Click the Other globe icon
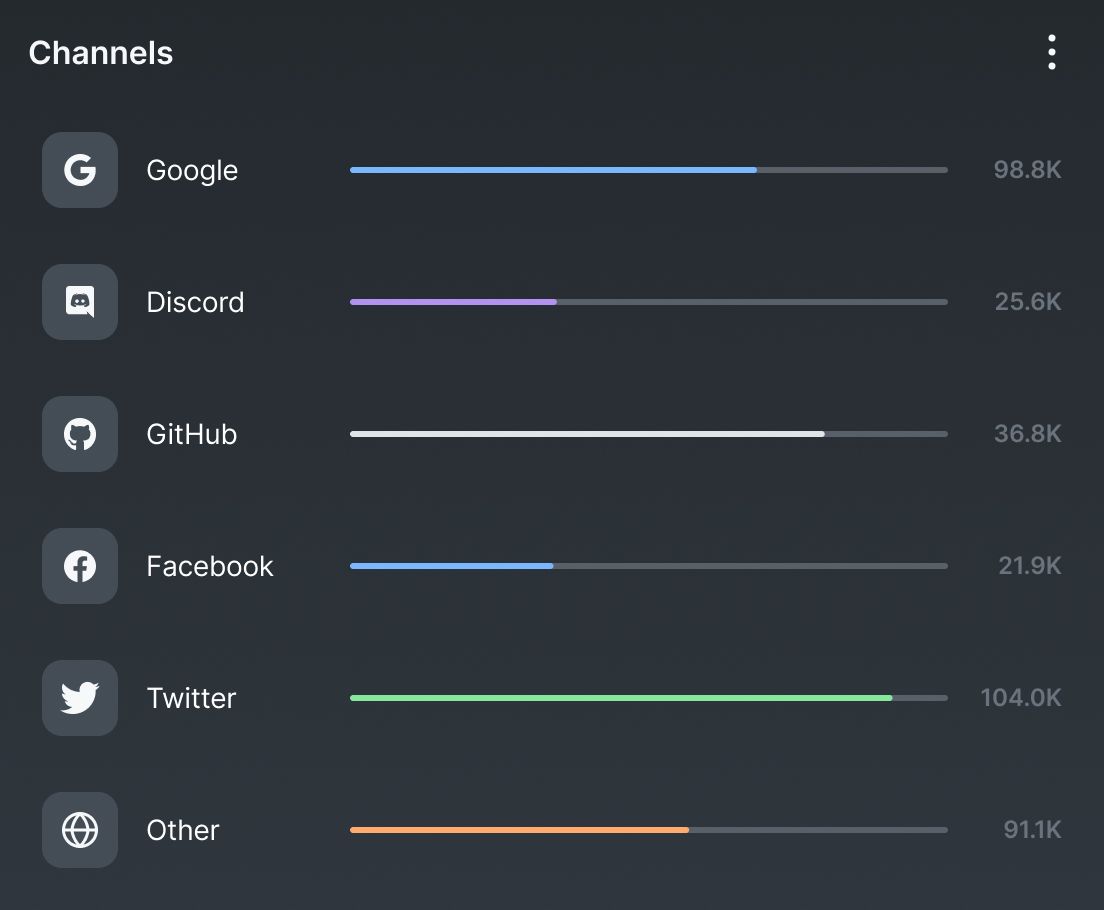Image resolution: width=1104 pixels, height=910 pixels. point(80,830)
